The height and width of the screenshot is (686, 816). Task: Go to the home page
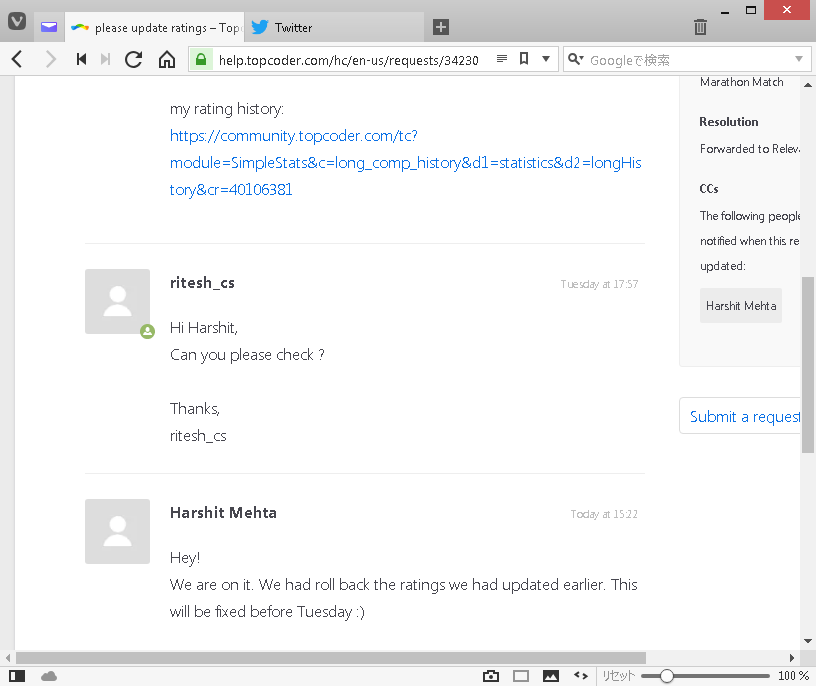(167, 59)
